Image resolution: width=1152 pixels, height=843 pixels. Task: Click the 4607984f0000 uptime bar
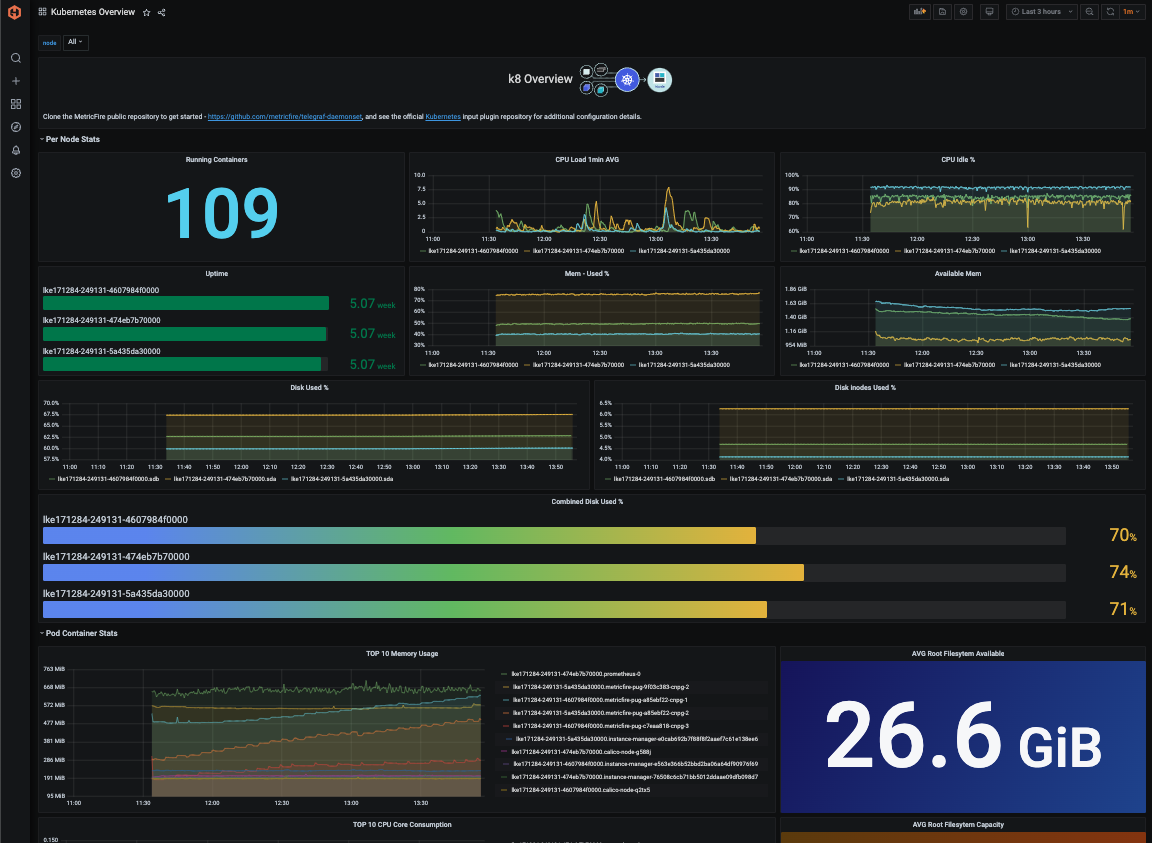pos(185,304)
